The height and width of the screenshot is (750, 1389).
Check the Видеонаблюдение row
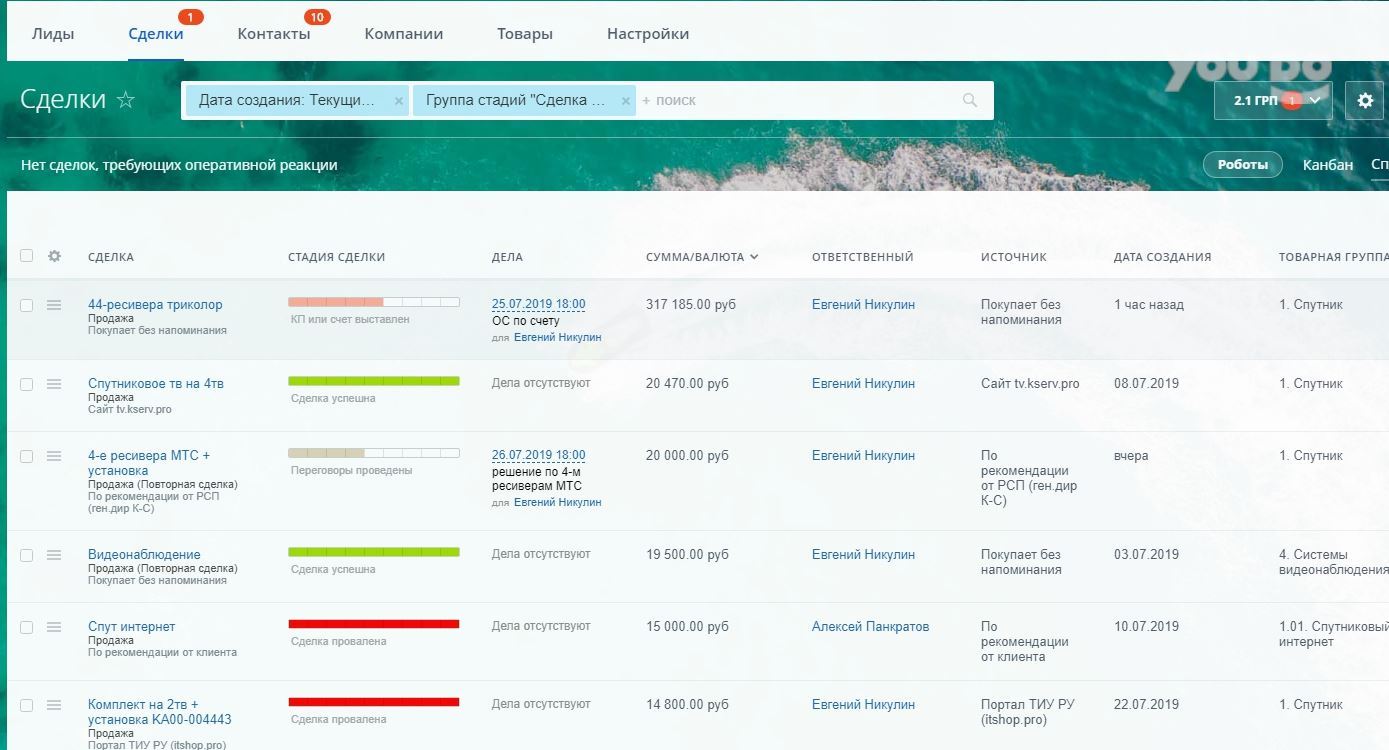pos(26,555)
